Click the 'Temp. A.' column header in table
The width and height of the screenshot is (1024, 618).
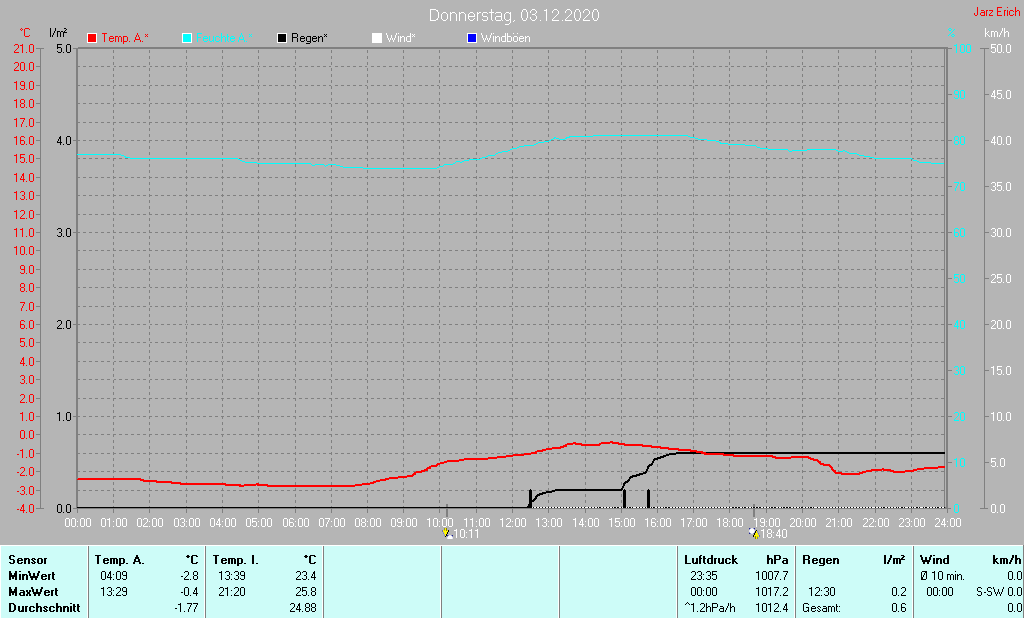pyautogui.click(x=119, y=560)
